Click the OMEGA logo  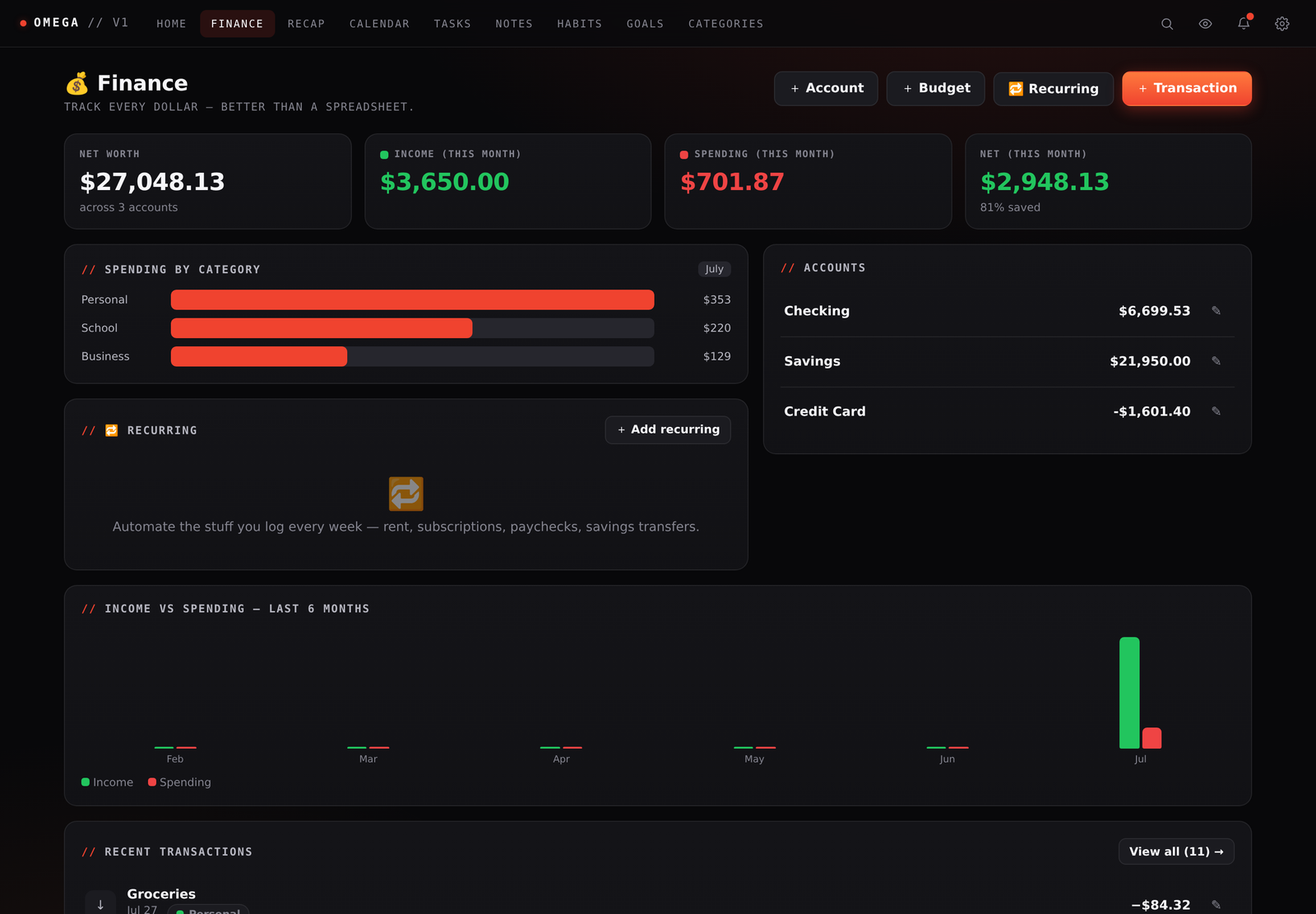point(74,23)
